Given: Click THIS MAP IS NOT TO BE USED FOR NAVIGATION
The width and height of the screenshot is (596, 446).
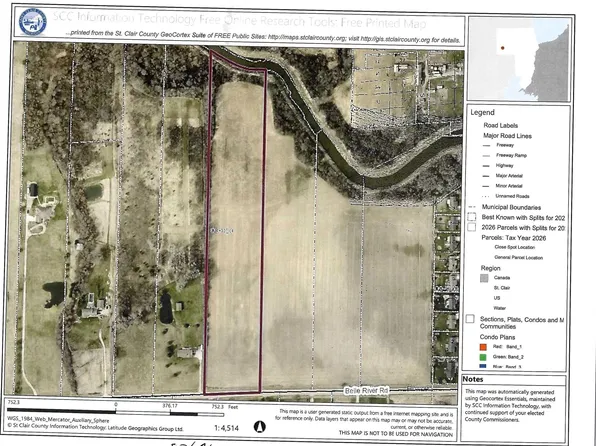Looking at the screenshot, I should (x=396, y=433).
